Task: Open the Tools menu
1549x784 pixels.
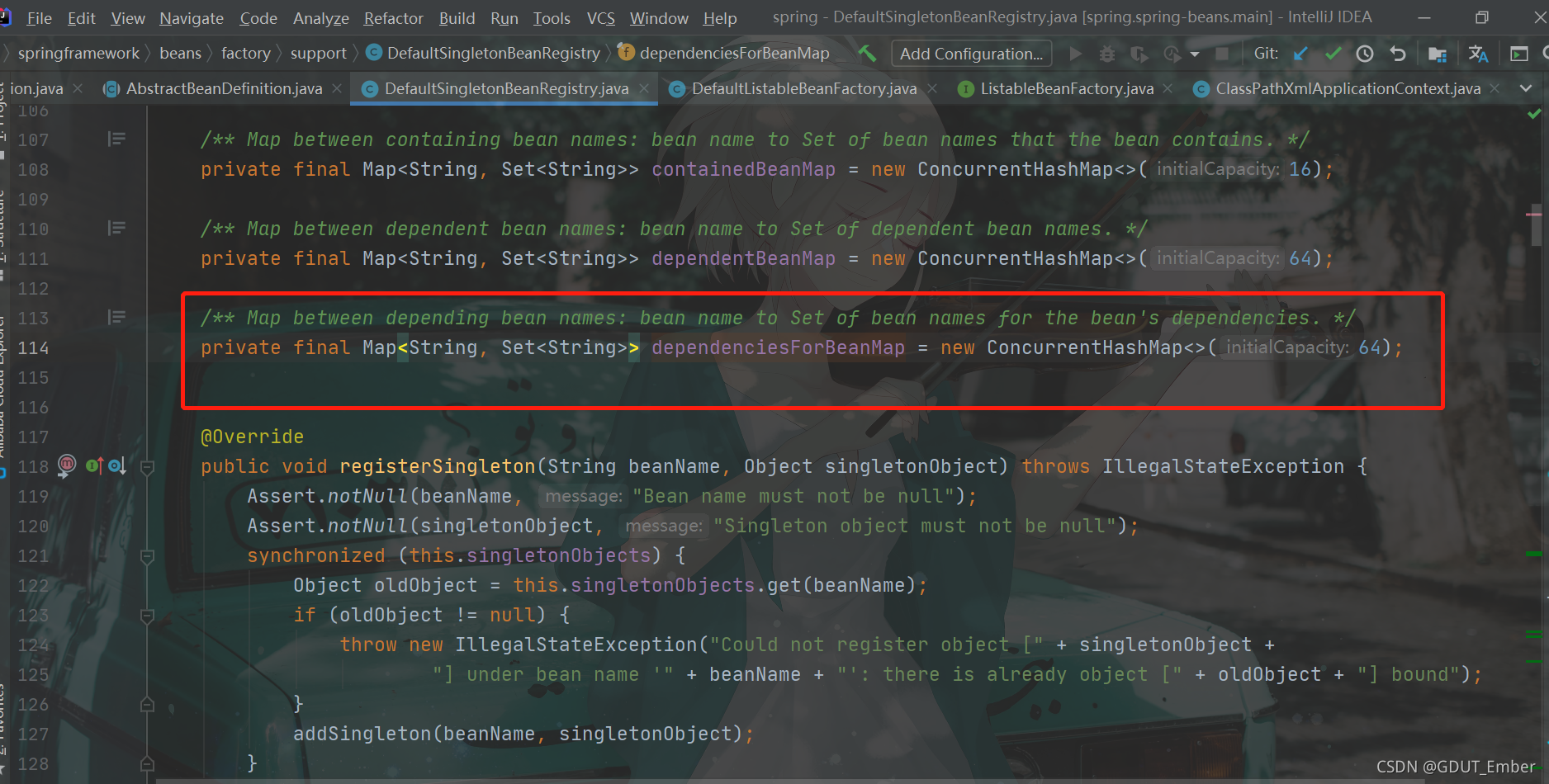Action: click(x=552, y=18)
